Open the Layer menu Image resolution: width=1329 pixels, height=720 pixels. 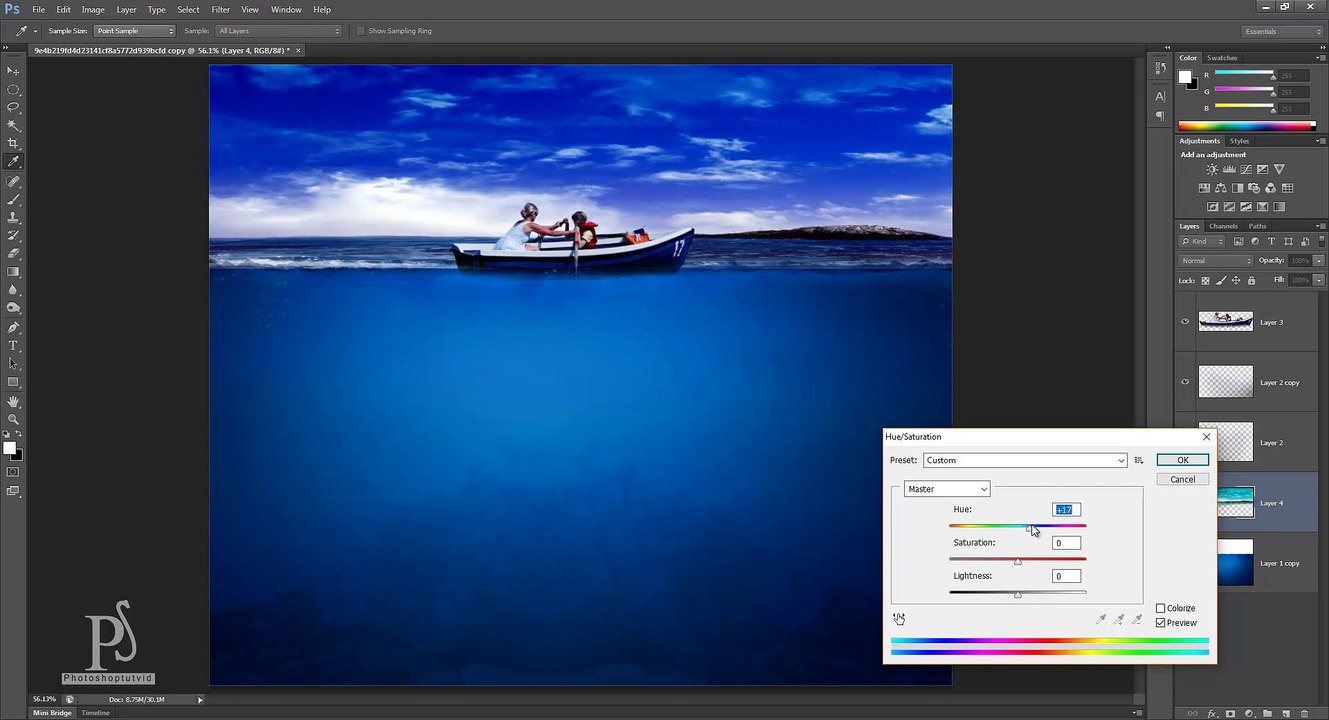[126, 9]
